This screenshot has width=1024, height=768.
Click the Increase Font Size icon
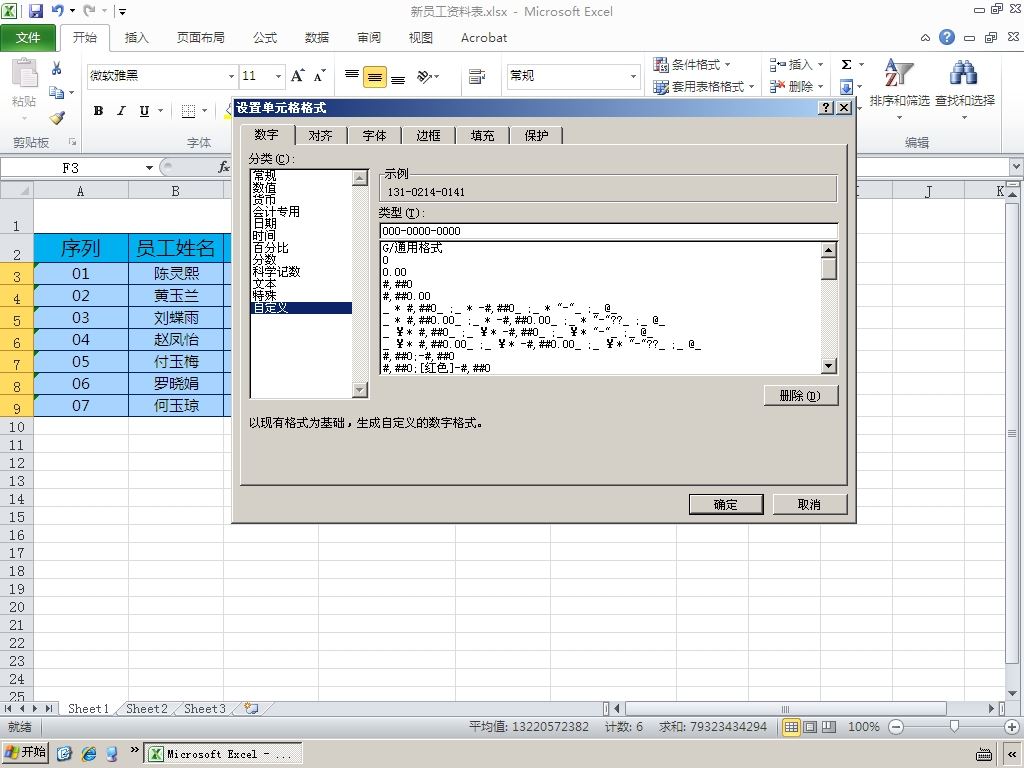298,76
